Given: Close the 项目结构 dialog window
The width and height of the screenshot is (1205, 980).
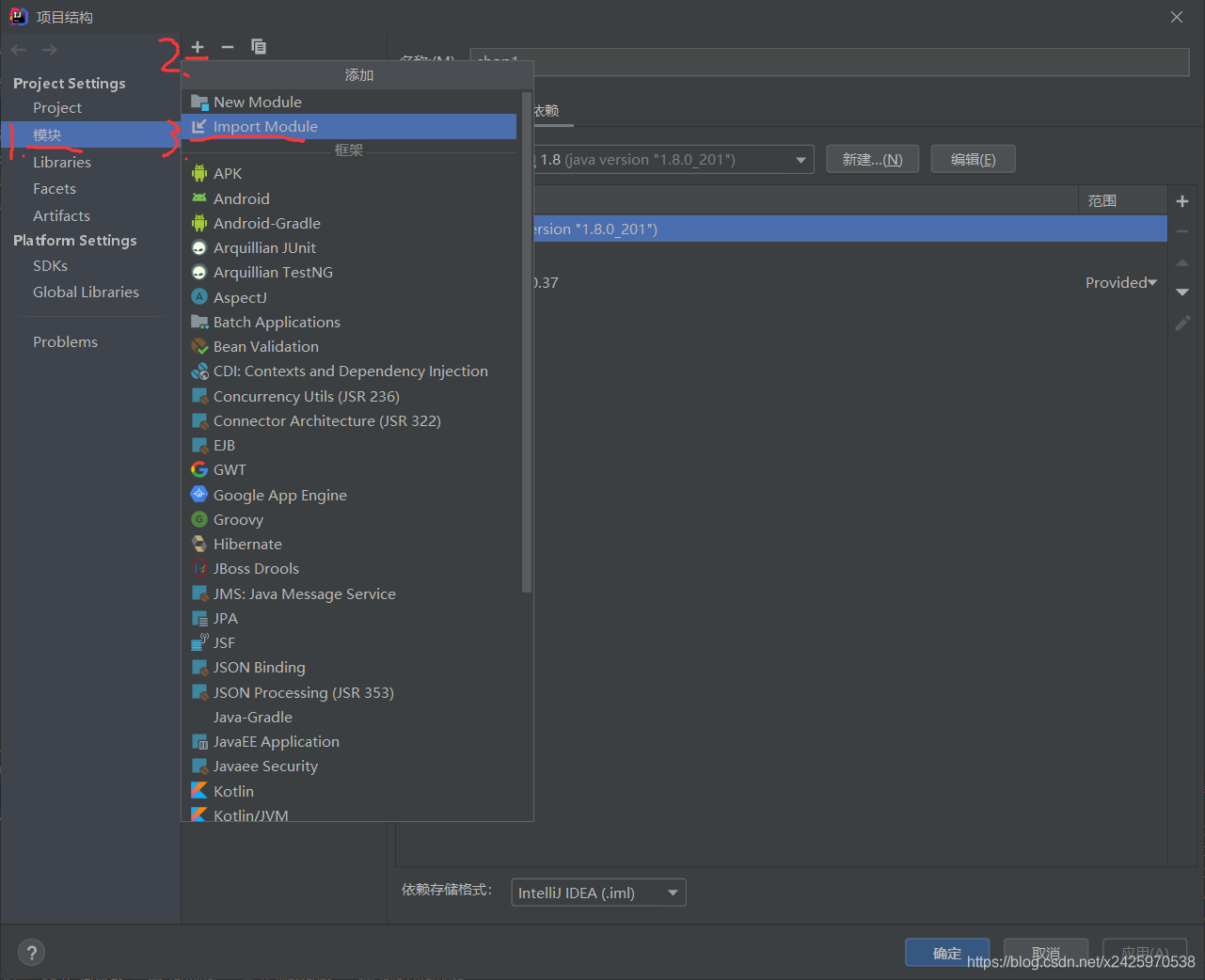Looking at the screenshot, I should pyautogui.click(x=1177, y=17).
